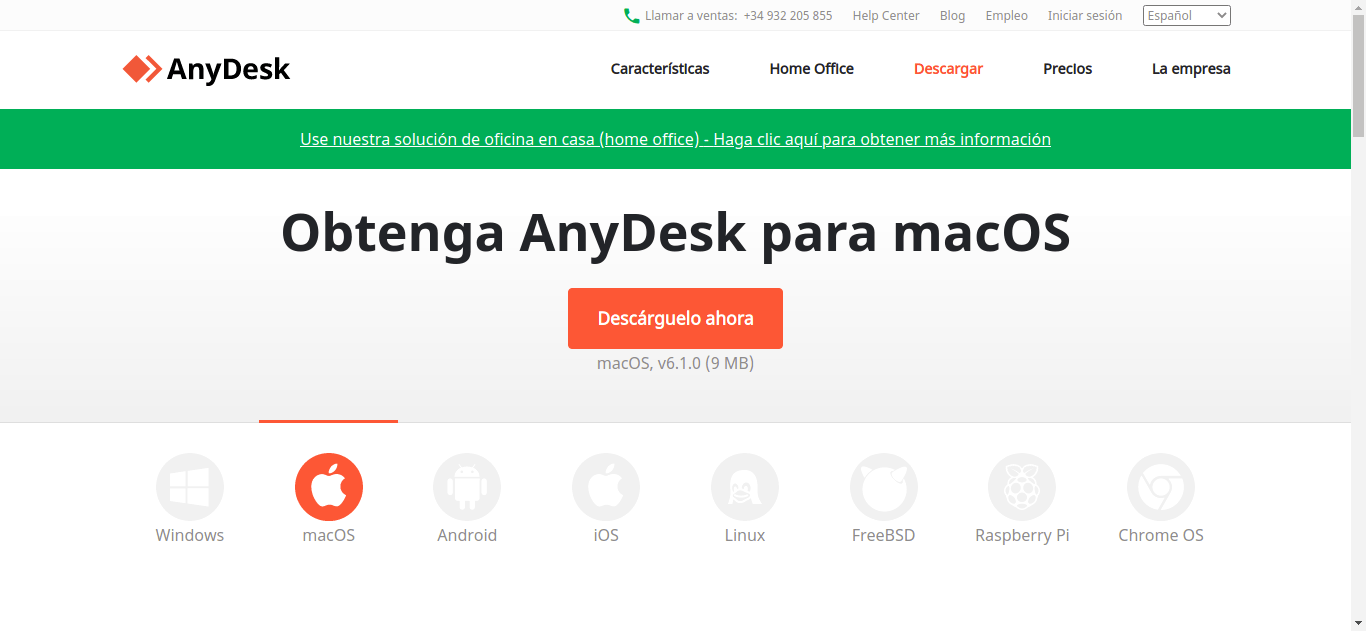The image size is (1366, 631).
Task: Open the Iniciar sesión link
Action: (x=1084, y=15)
